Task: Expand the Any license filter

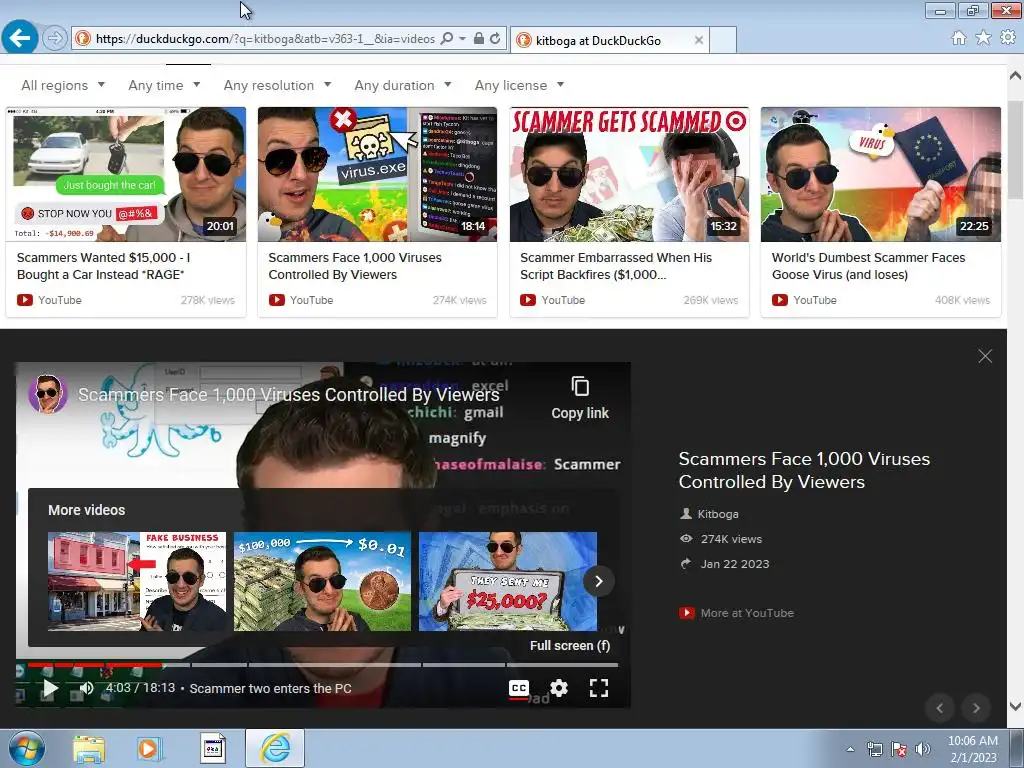Action: (519, 85)
